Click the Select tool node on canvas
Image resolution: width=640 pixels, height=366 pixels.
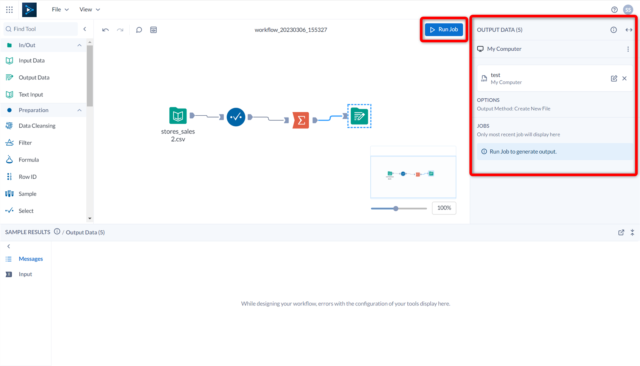[x=236, y=117]
